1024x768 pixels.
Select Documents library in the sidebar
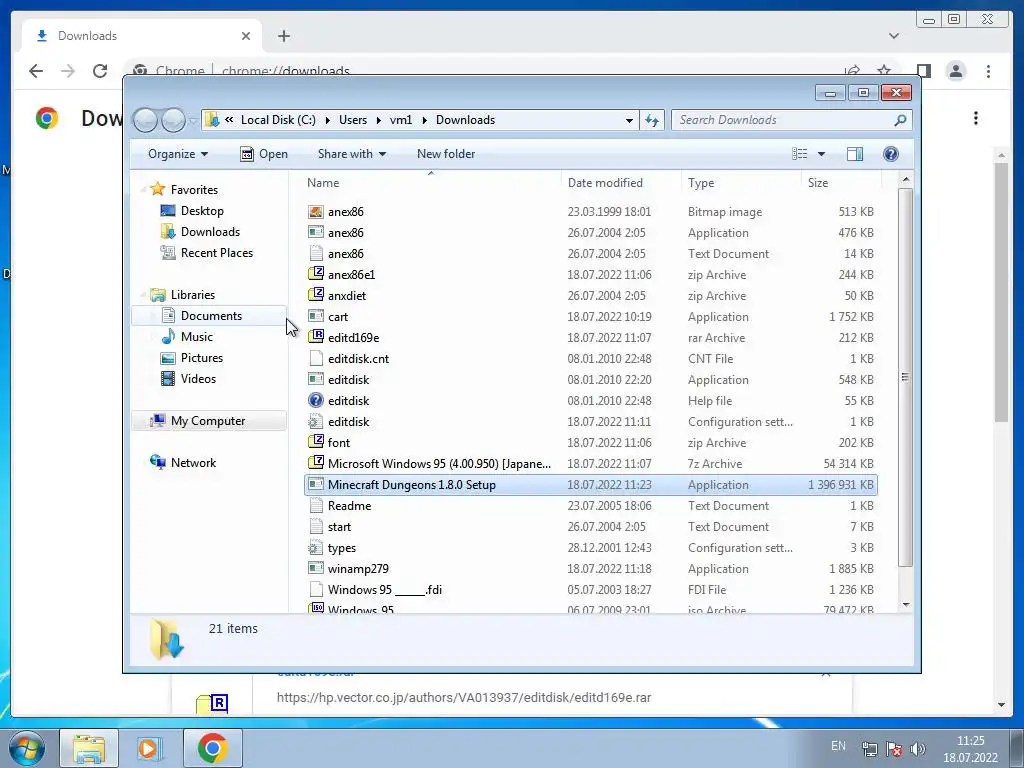tap(209, 315)
